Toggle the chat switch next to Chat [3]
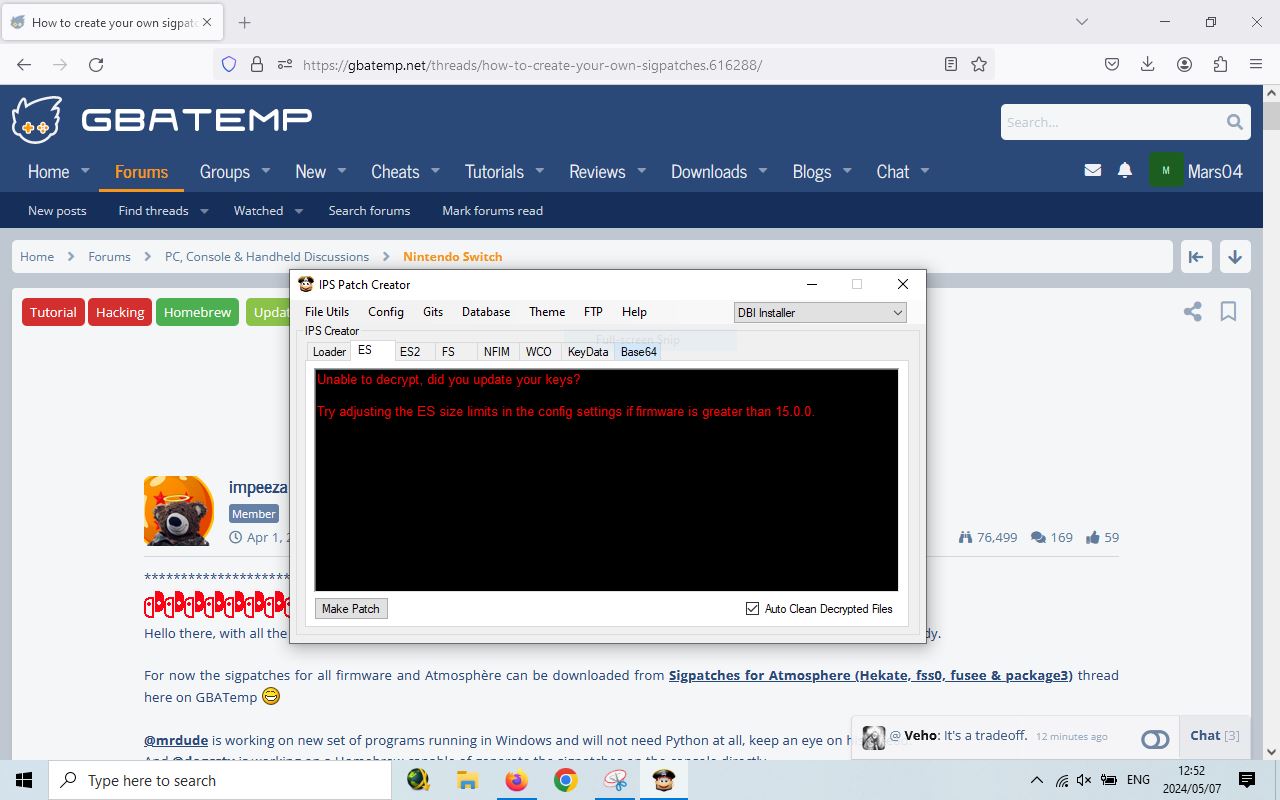1280x800 pixels. tap(1155, 739)
